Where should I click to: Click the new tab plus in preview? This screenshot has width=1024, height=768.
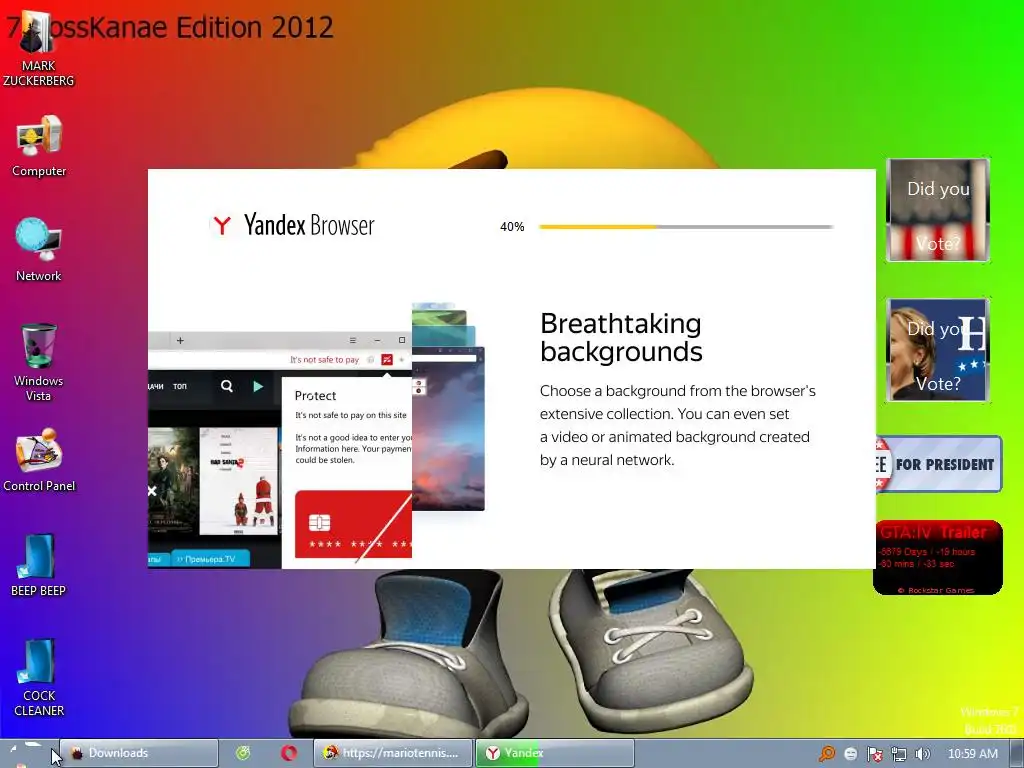[180, 340]
